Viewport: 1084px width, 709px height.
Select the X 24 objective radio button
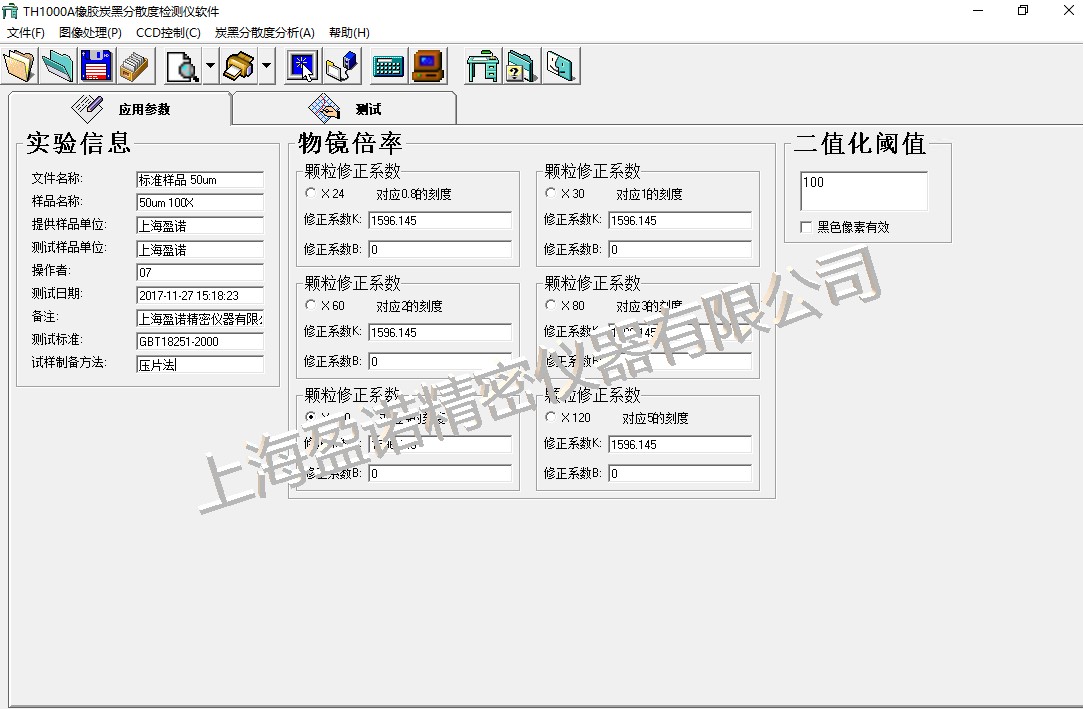click(x=311, y=193)
